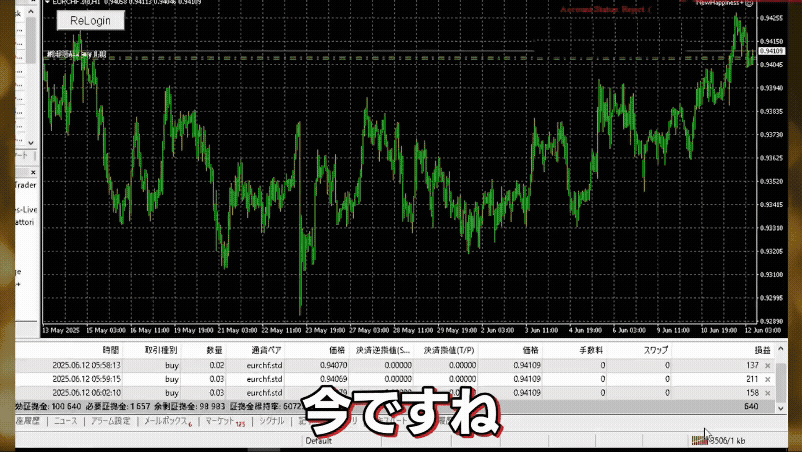The height and width of the screenshot is (452, 802).
Task: Sort orders by 損益 column header
Action: (x=762, y=351)
